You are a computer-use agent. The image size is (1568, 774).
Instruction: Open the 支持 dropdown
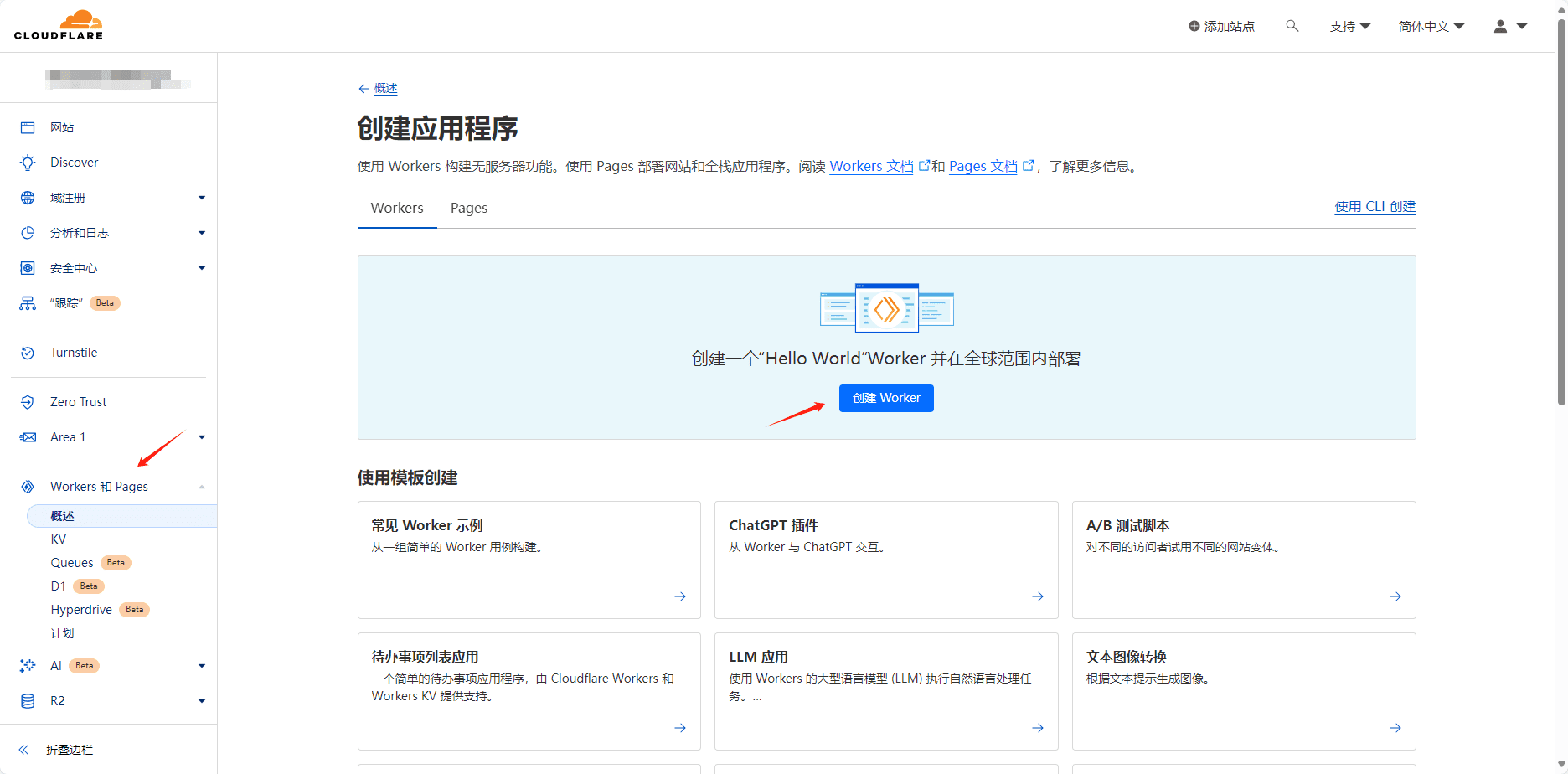(x=1350, y=27)
